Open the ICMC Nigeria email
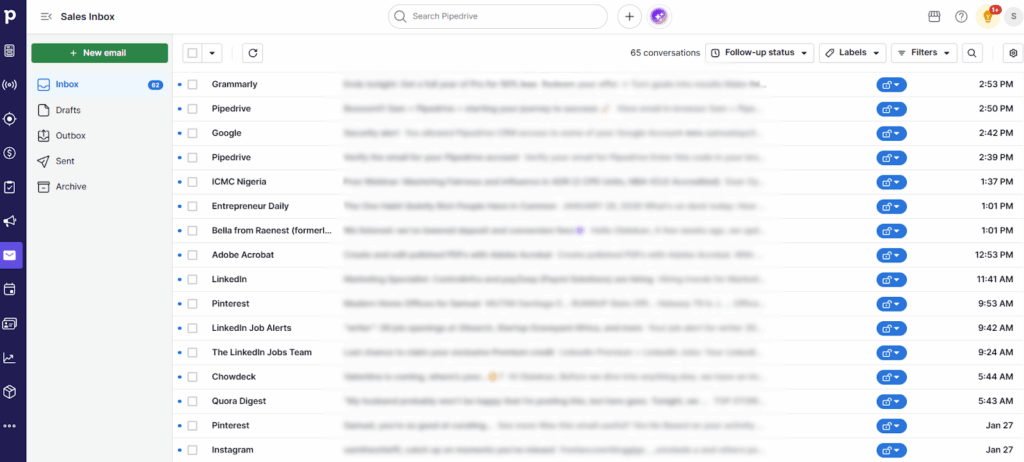The height and width of the screenshot is (462, 1024). click(598, 182)
